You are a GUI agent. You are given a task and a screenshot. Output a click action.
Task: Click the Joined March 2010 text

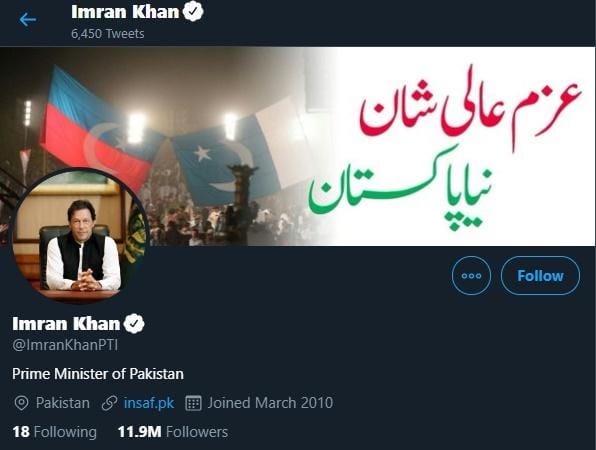pyautogui.click(x=270, y=403)
